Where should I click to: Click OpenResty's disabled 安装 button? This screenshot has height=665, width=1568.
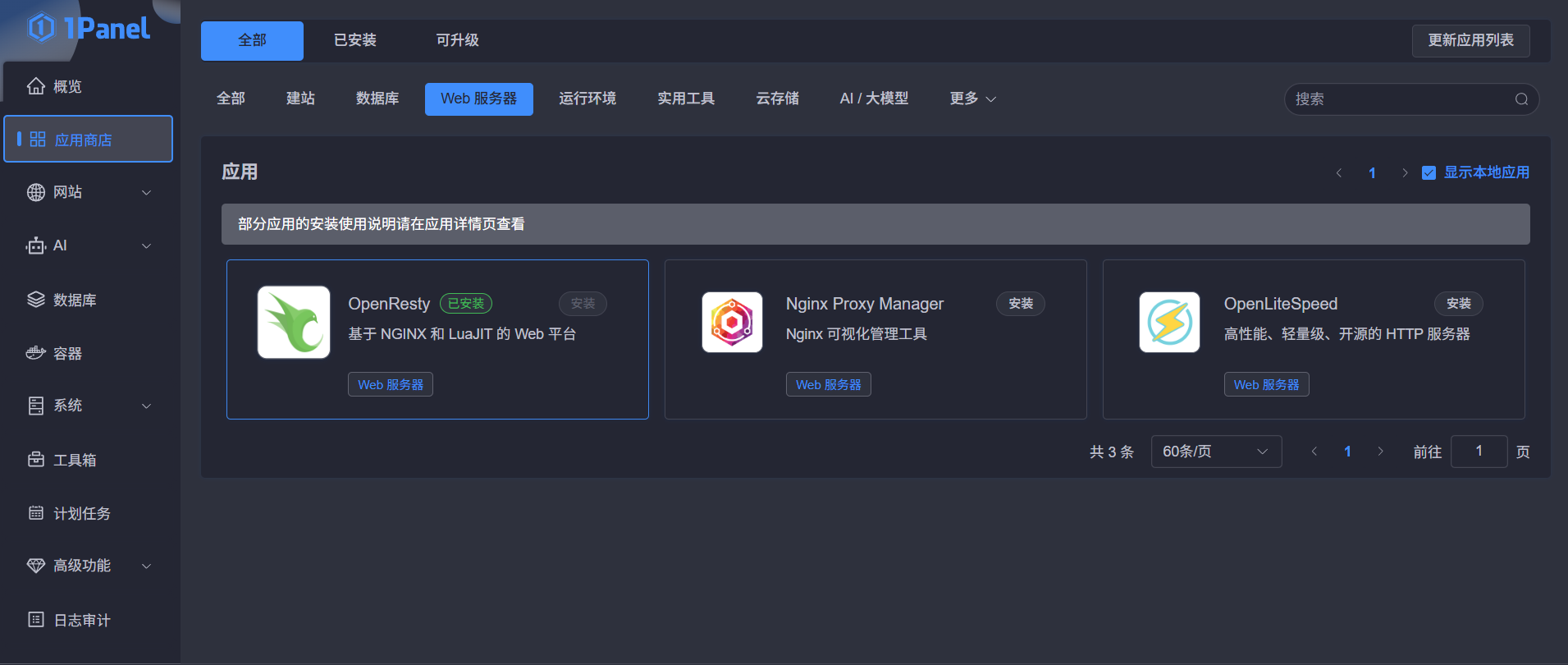click(x=583, y=304)
